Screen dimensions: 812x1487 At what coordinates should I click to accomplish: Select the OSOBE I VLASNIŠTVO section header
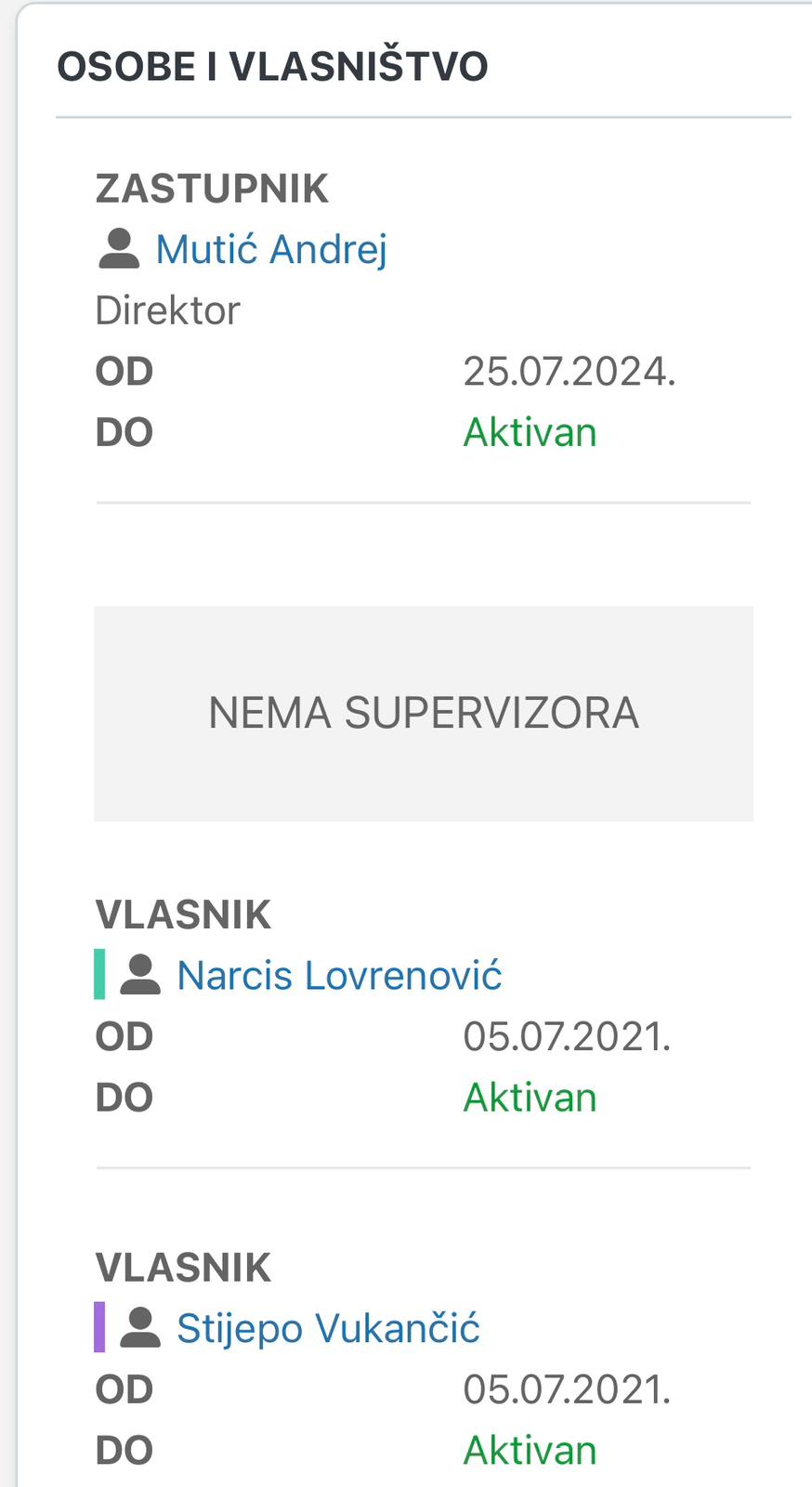pyautogui.click(x=273, y=65)
